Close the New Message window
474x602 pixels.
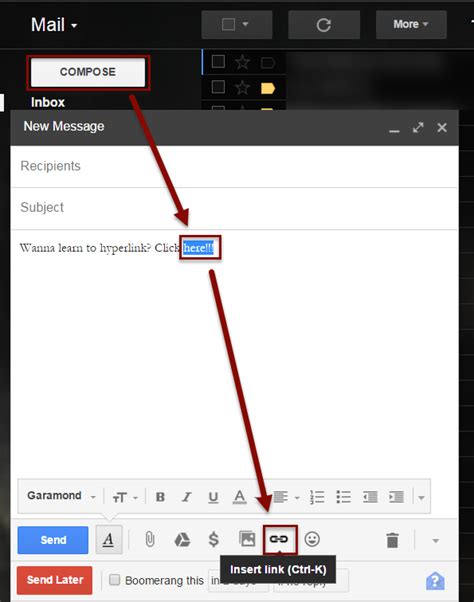[x=442, y=127]
